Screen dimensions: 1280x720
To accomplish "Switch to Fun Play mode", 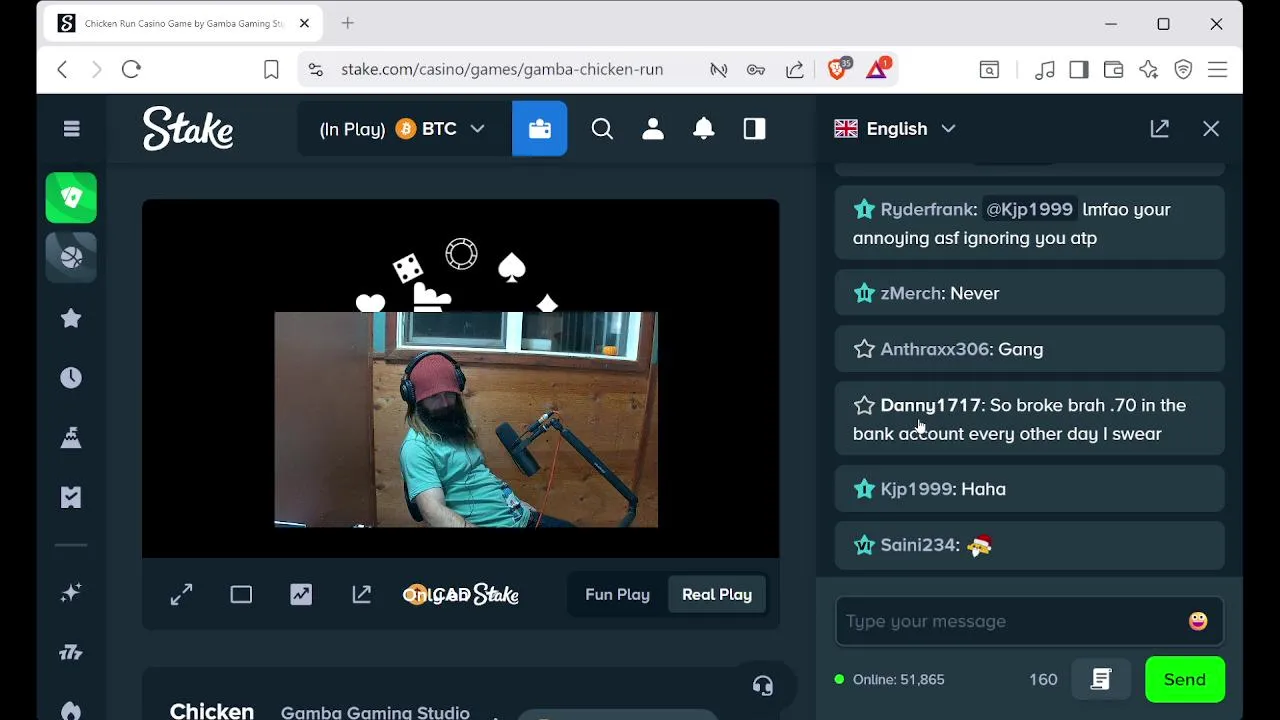I will [x=617, y=595].
